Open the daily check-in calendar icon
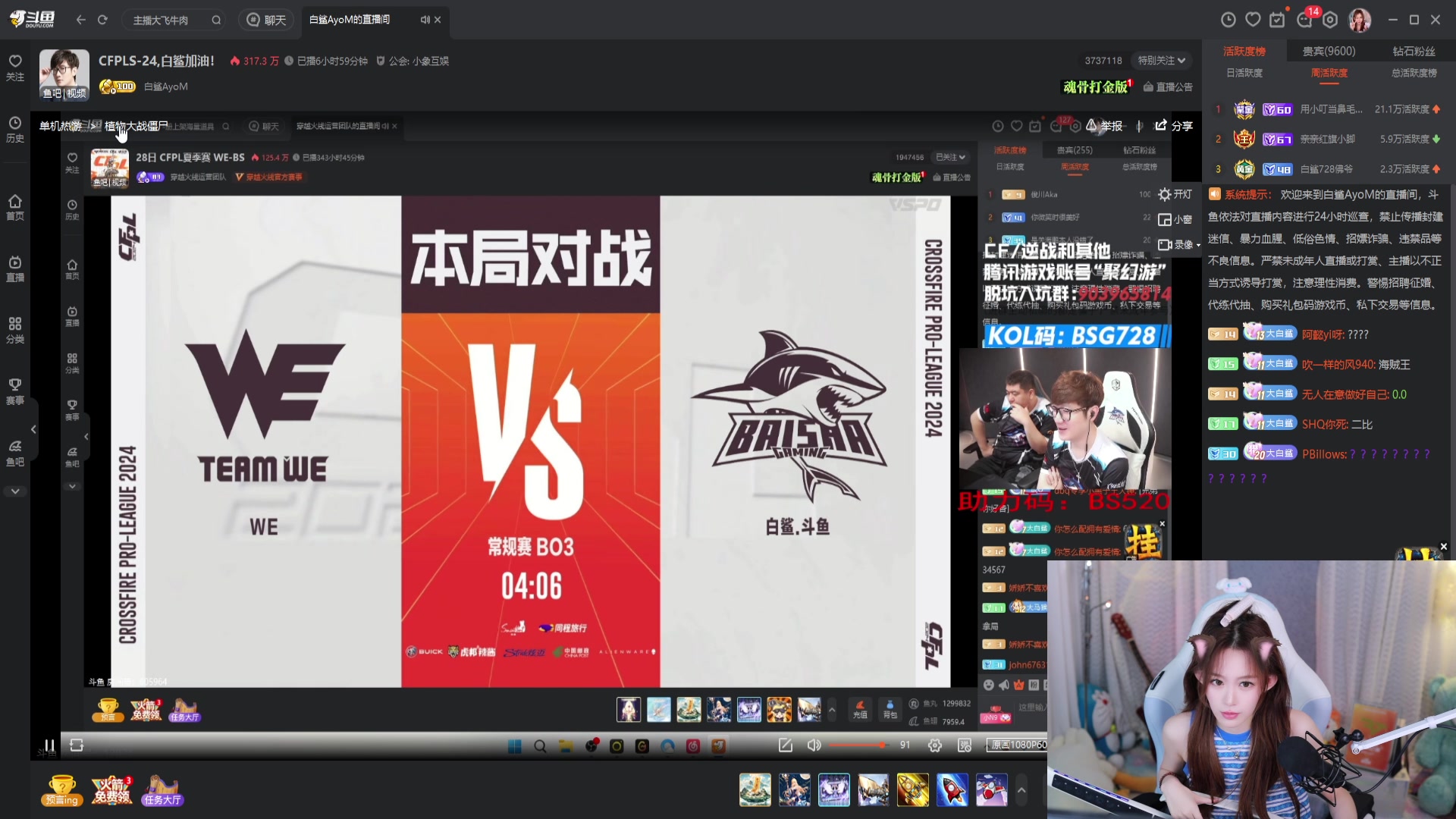Screen dimensions: 1456x819 point(1278,20)
